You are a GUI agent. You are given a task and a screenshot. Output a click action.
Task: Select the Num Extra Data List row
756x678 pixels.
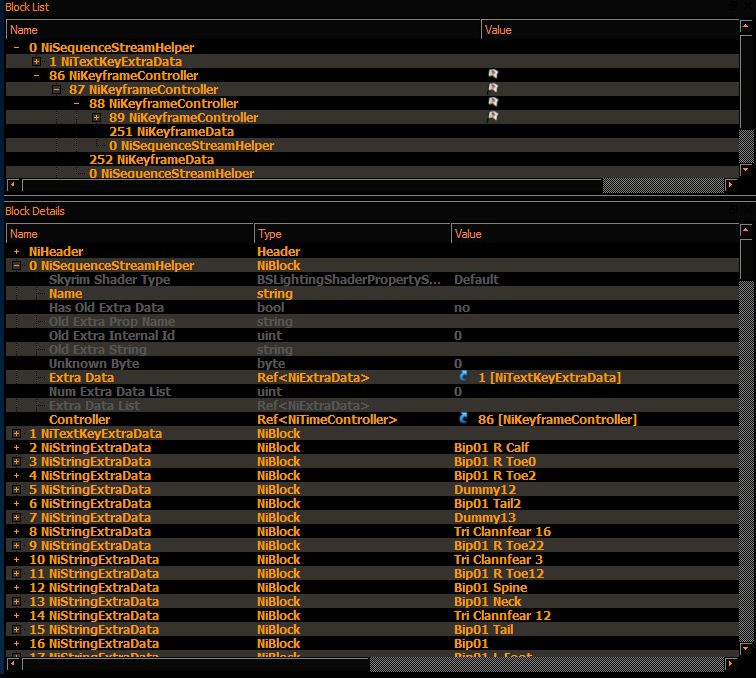(372, 392)
